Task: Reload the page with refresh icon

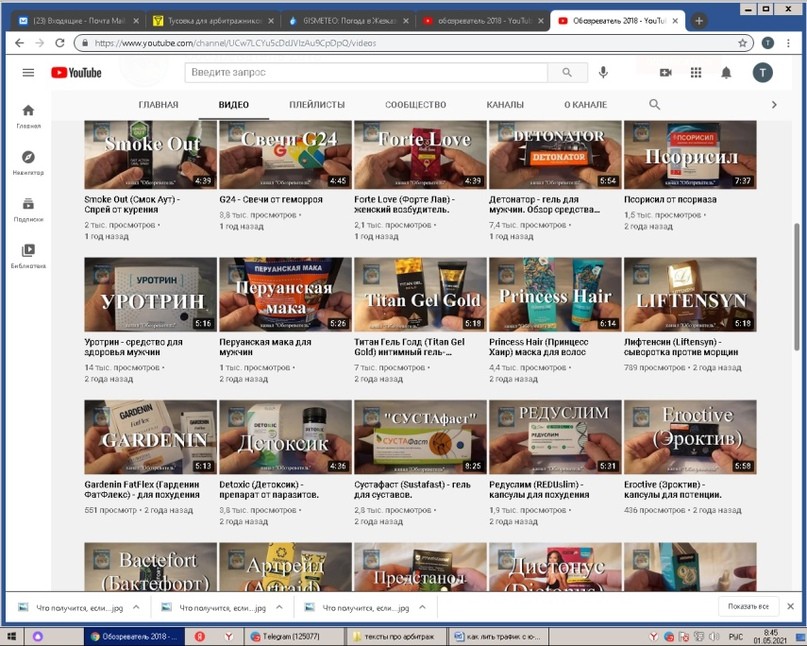Action: coord(60,43)
